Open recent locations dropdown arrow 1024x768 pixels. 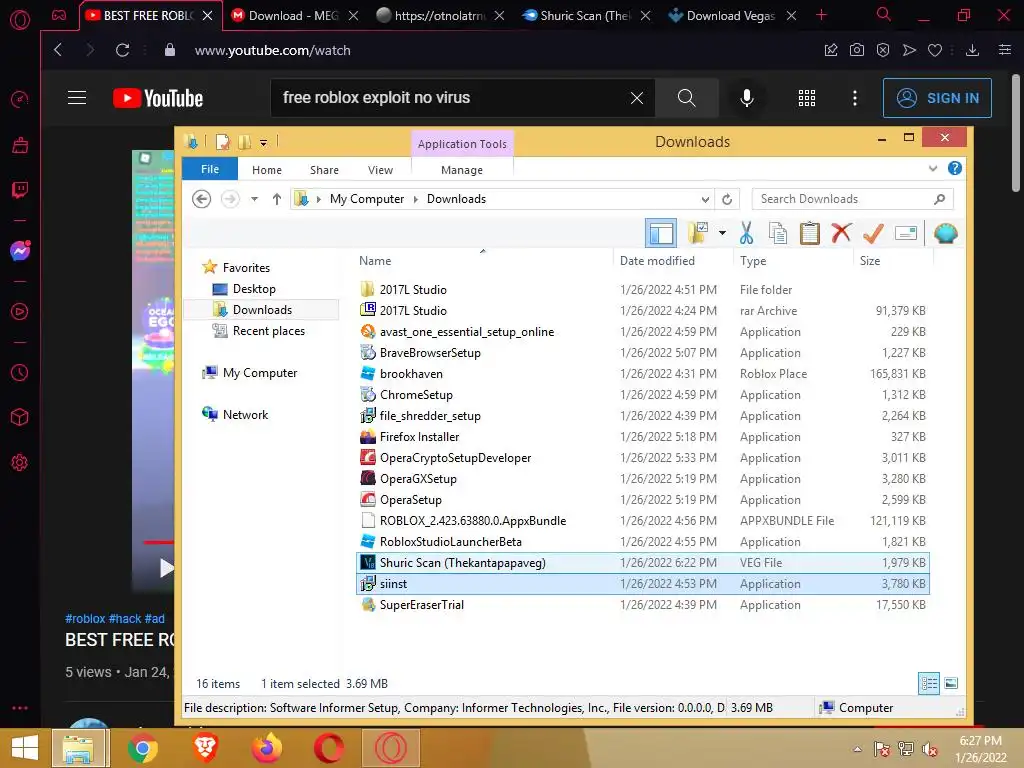(254, 199)
